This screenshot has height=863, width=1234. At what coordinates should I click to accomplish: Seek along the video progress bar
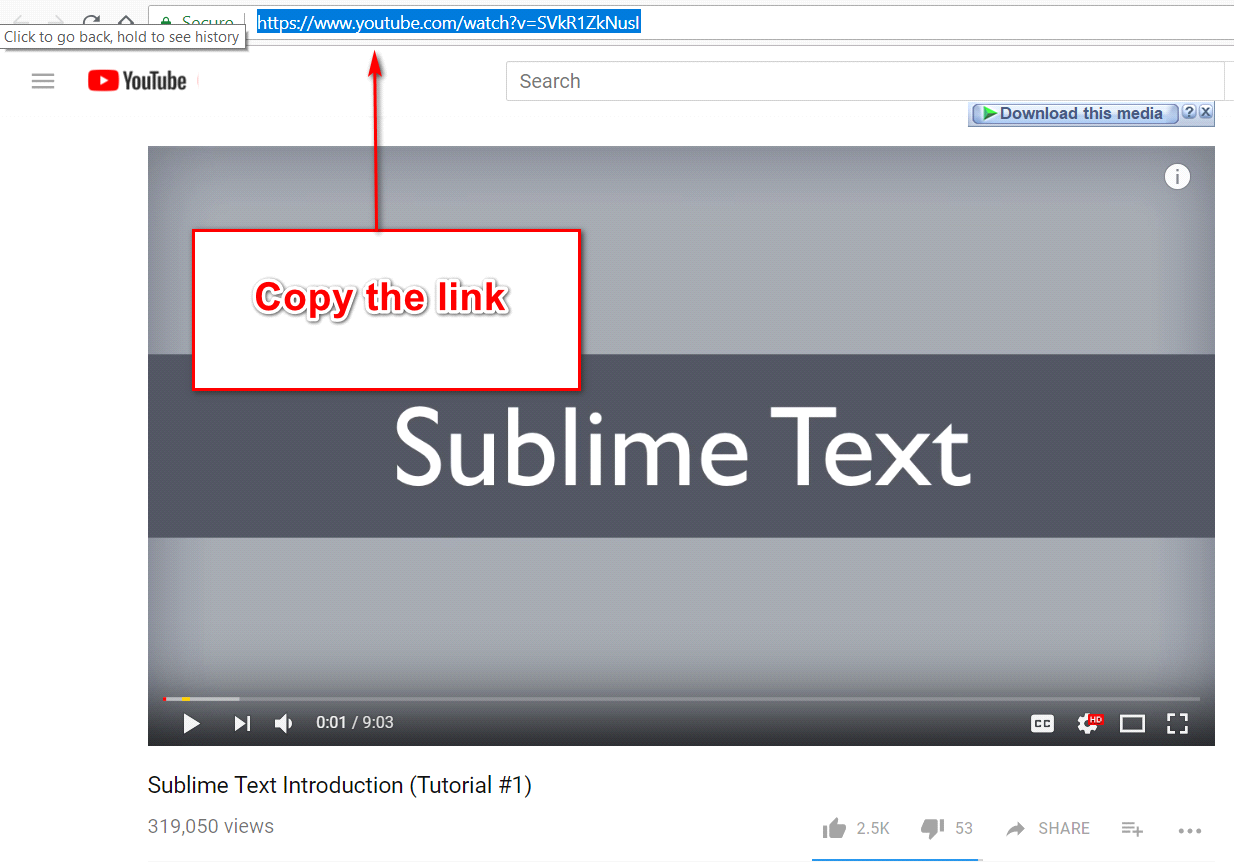click(x=682, y=699)
